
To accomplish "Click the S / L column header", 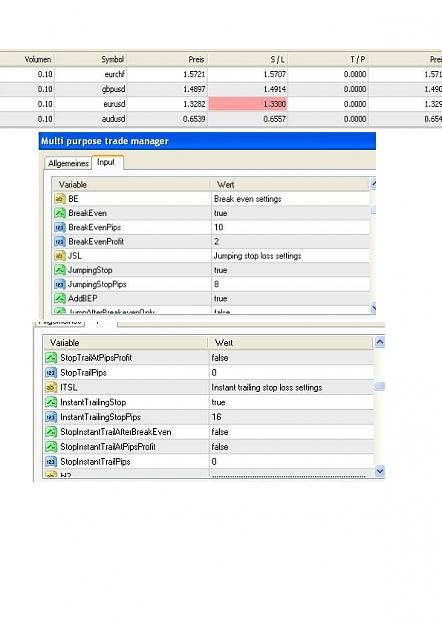I will click(248, 59).
